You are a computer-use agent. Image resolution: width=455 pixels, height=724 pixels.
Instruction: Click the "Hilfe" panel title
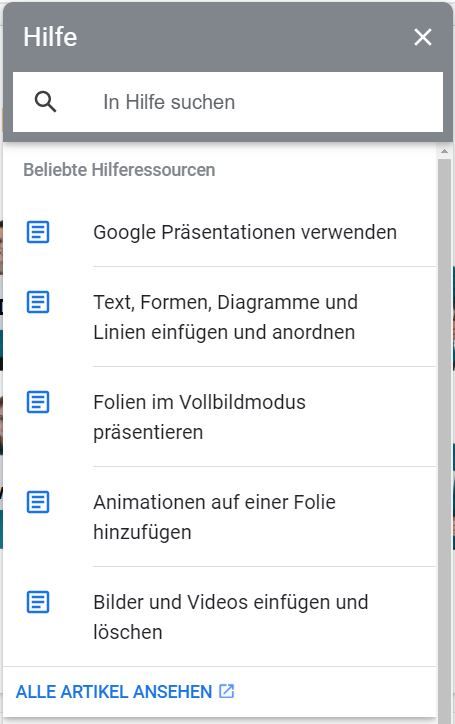click(50, 37)
